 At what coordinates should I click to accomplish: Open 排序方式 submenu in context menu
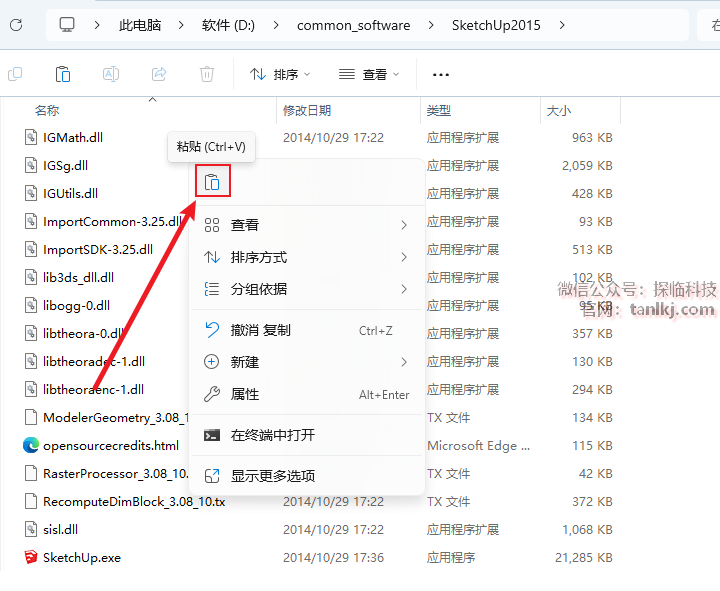click(306, 257)
